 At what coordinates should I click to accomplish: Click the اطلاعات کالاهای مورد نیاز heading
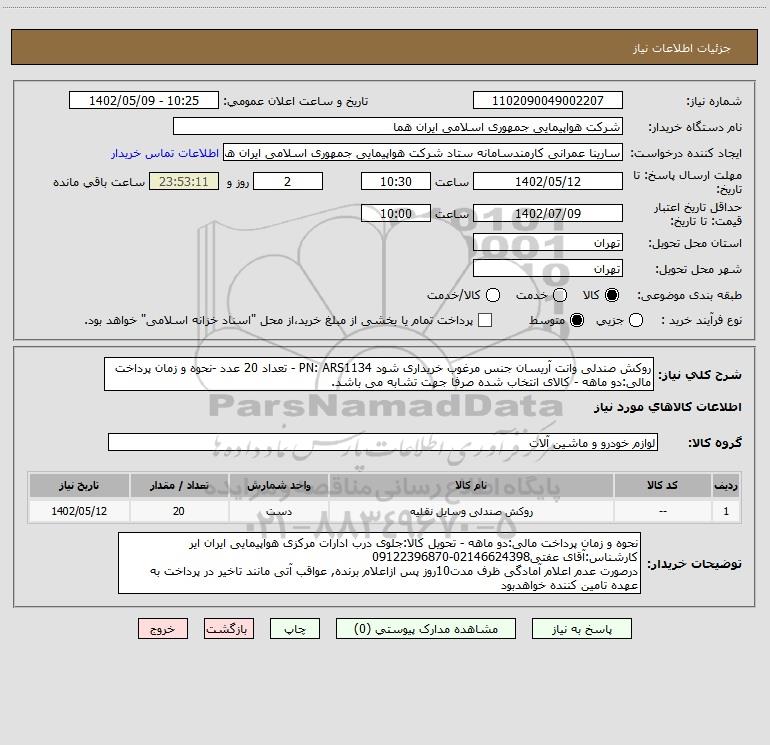[667, 407]
